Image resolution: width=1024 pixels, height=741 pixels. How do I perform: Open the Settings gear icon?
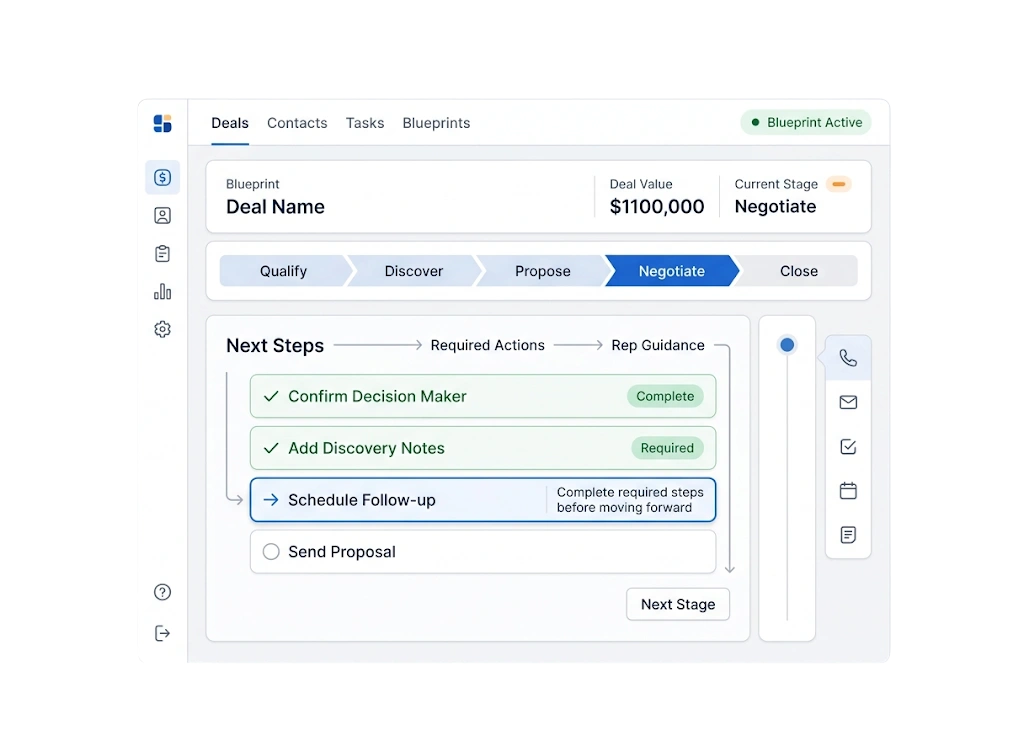coord(163,329)
